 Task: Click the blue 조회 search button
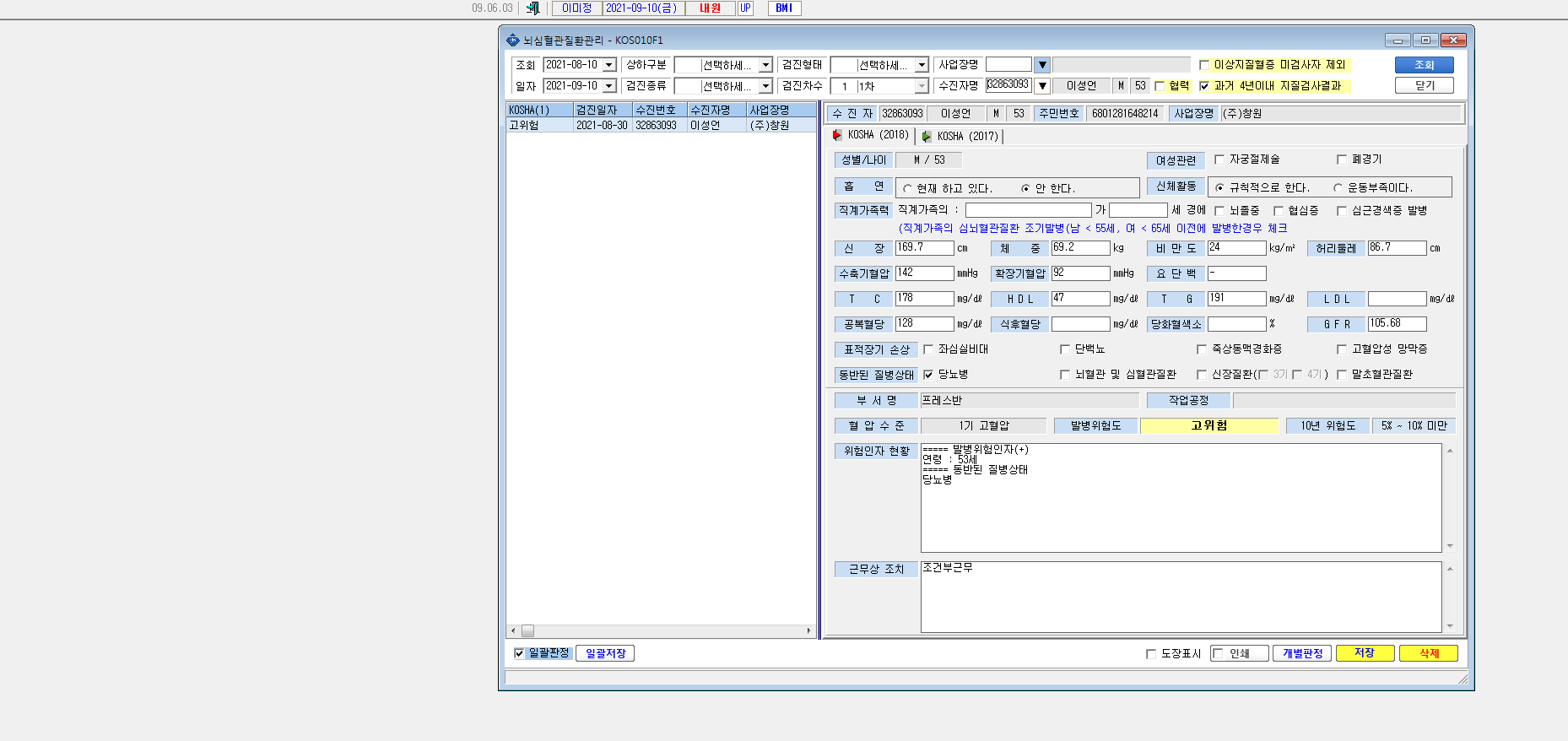(1424, 65)
